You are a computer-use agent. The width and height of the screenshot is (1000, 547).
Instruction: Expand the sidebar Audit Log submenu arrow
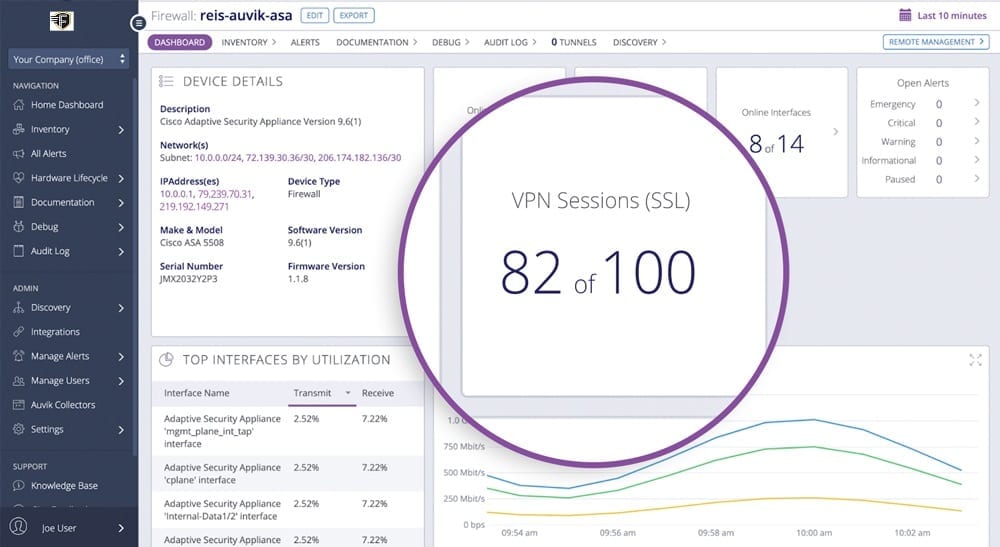(x=121, y=251)
